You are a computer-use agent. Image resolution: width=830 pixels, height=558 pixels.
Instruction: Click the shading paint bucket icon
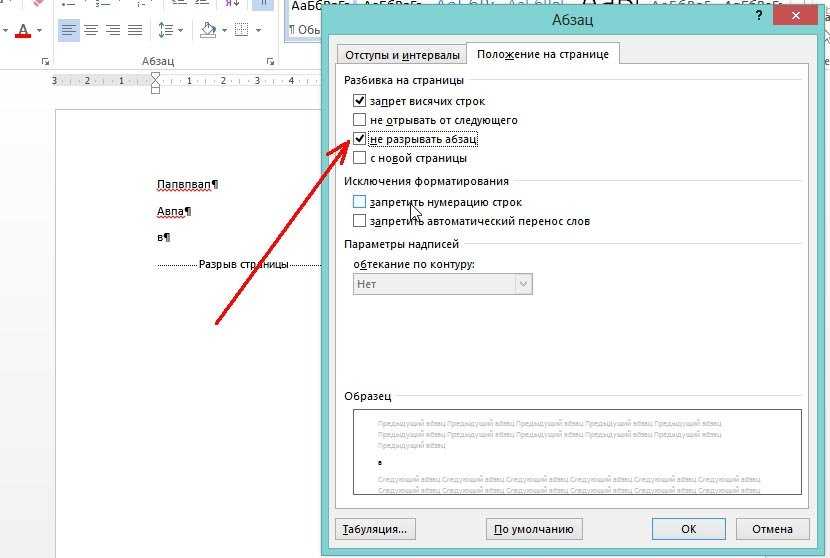(208, 30)
